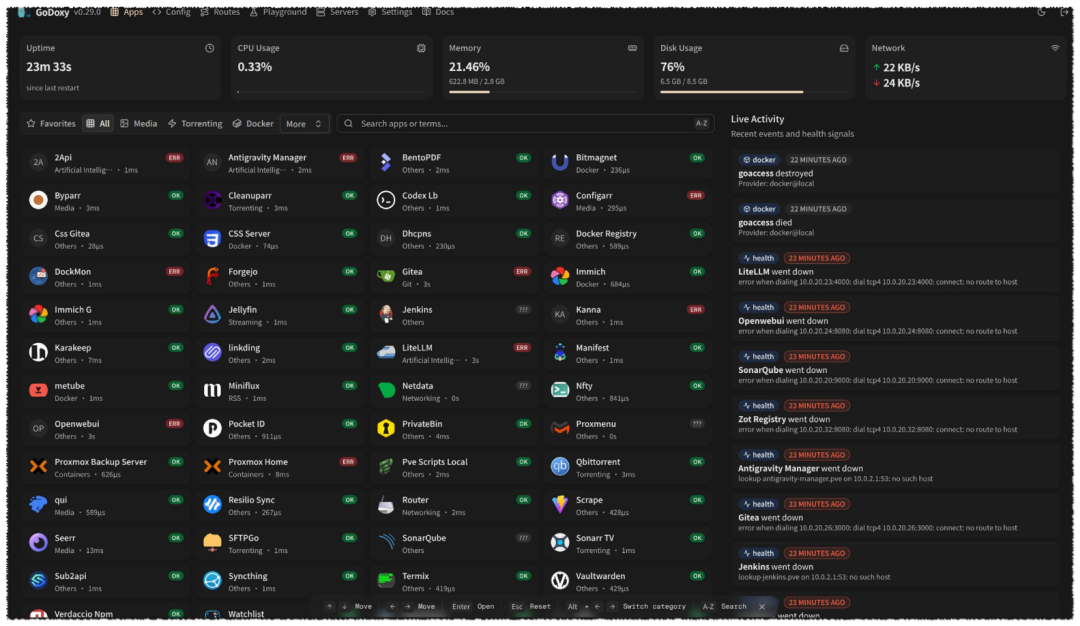Click the CPU Usage settings icon

click(x=421, y=48)
